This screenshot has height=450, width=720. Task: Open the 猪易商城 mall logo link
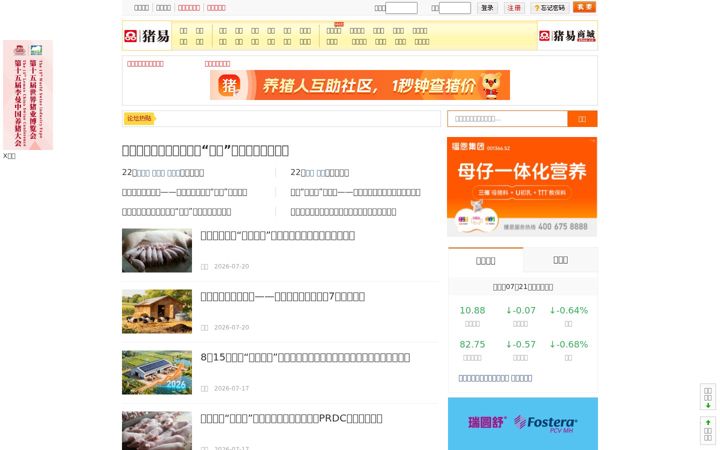tap(568, 36)
